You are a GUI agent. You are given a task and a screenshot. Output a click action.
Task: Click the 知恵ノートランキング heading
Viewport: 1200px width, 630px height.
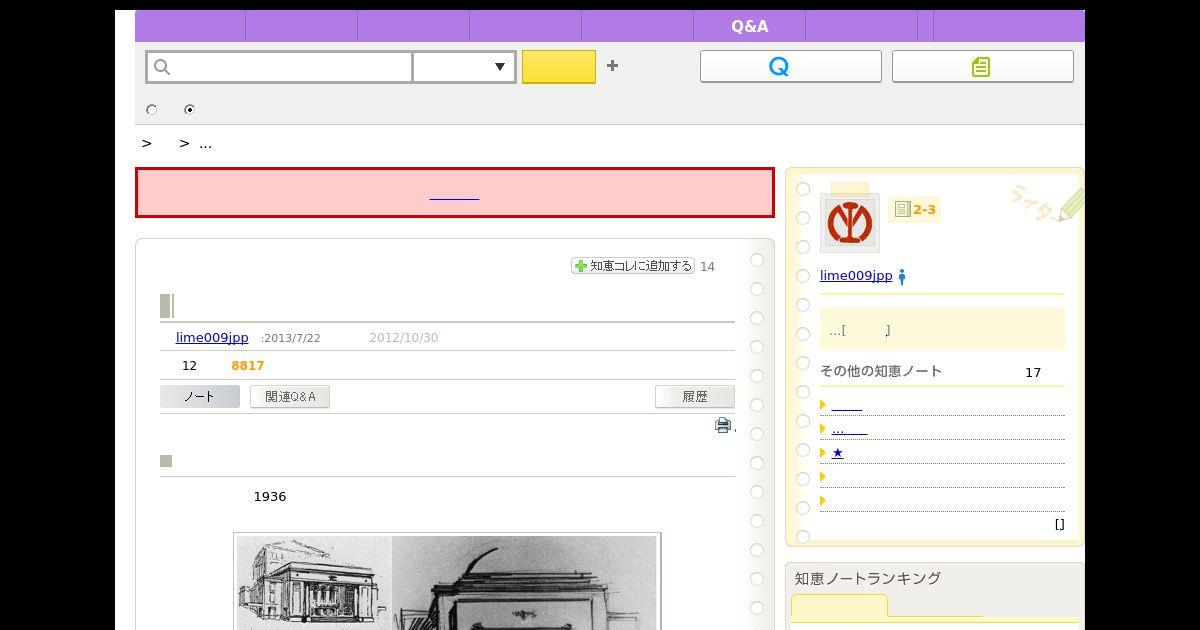click(868, 578)
